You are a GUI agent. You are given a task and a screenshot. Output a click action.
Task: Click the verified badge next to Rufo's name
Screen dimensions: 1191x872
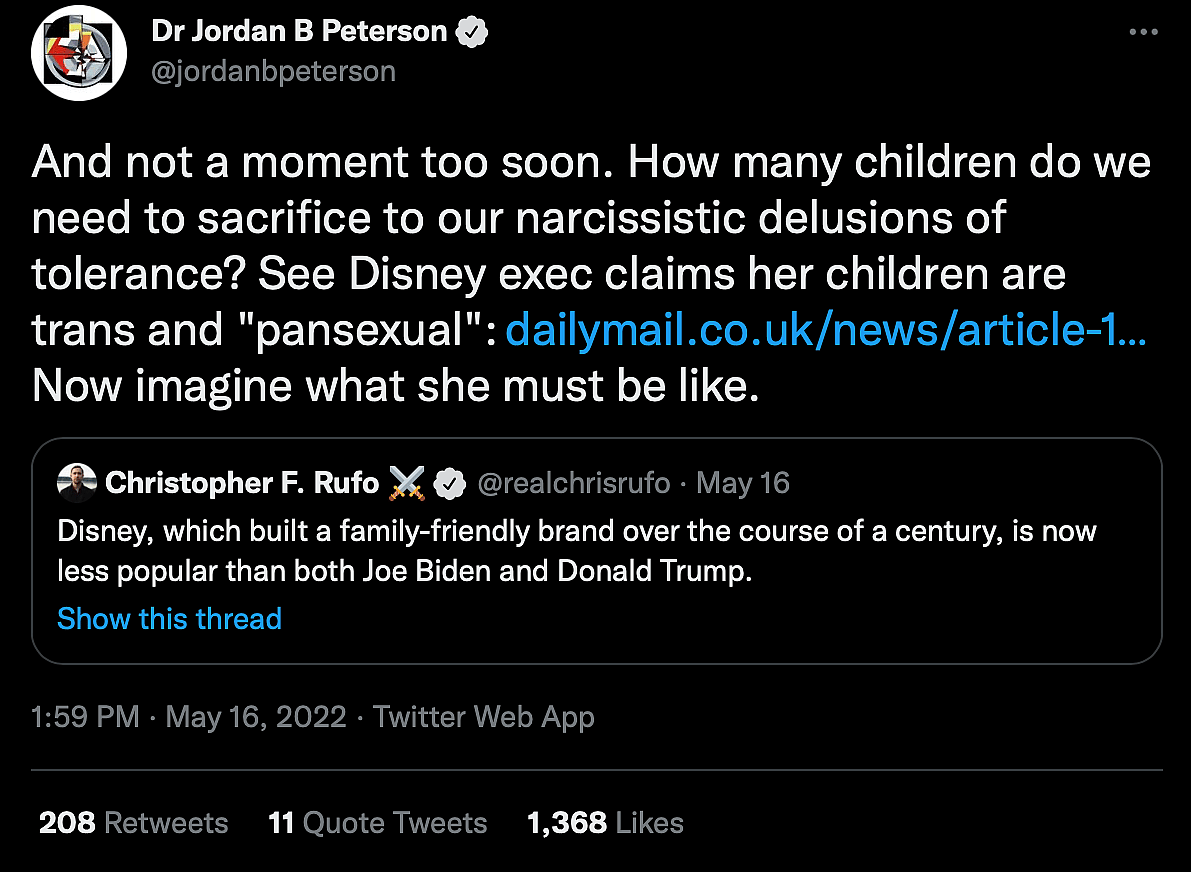pos(452,484)
